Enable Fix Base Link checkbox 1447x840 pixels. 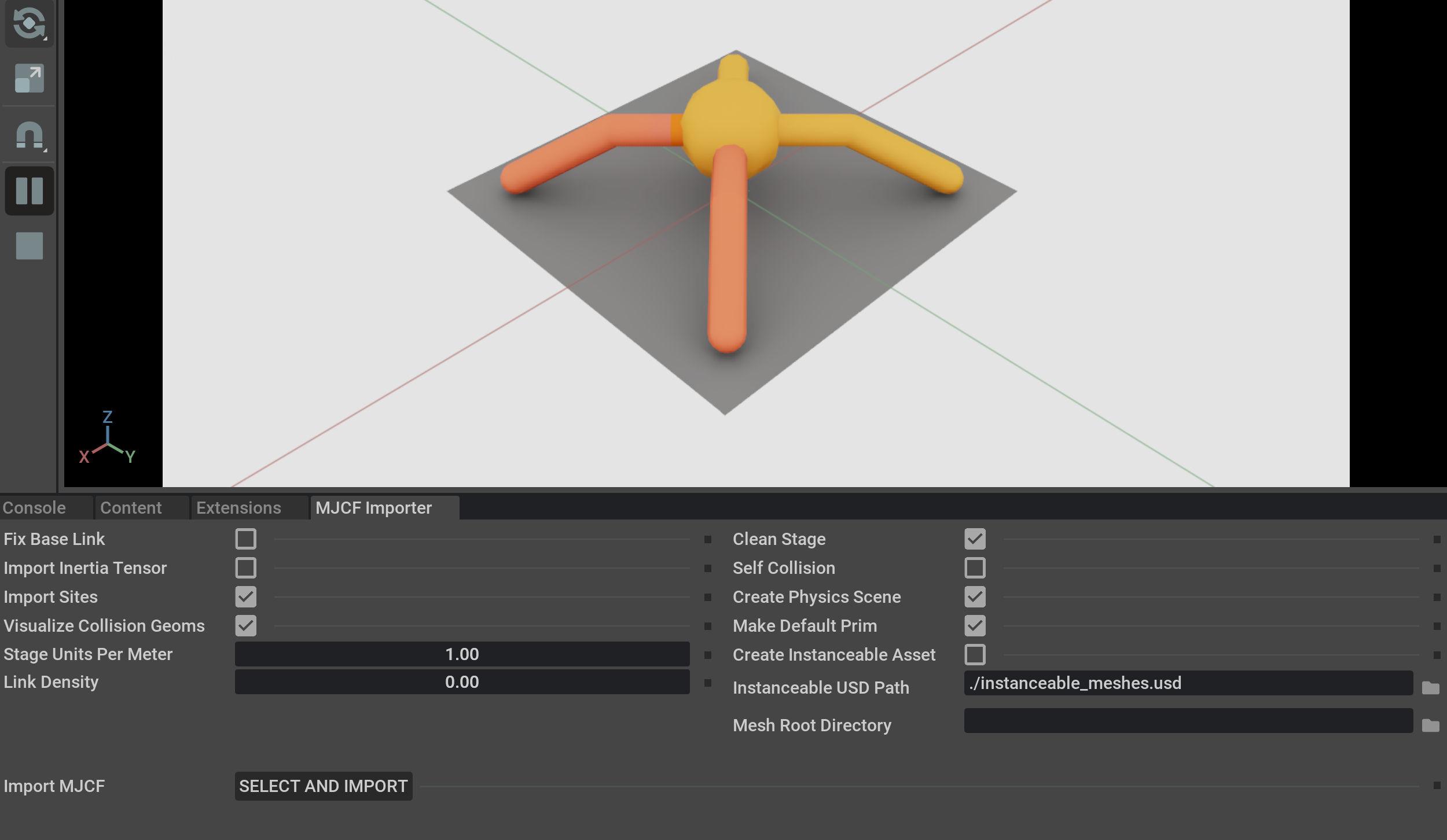(x=245, y=539)
